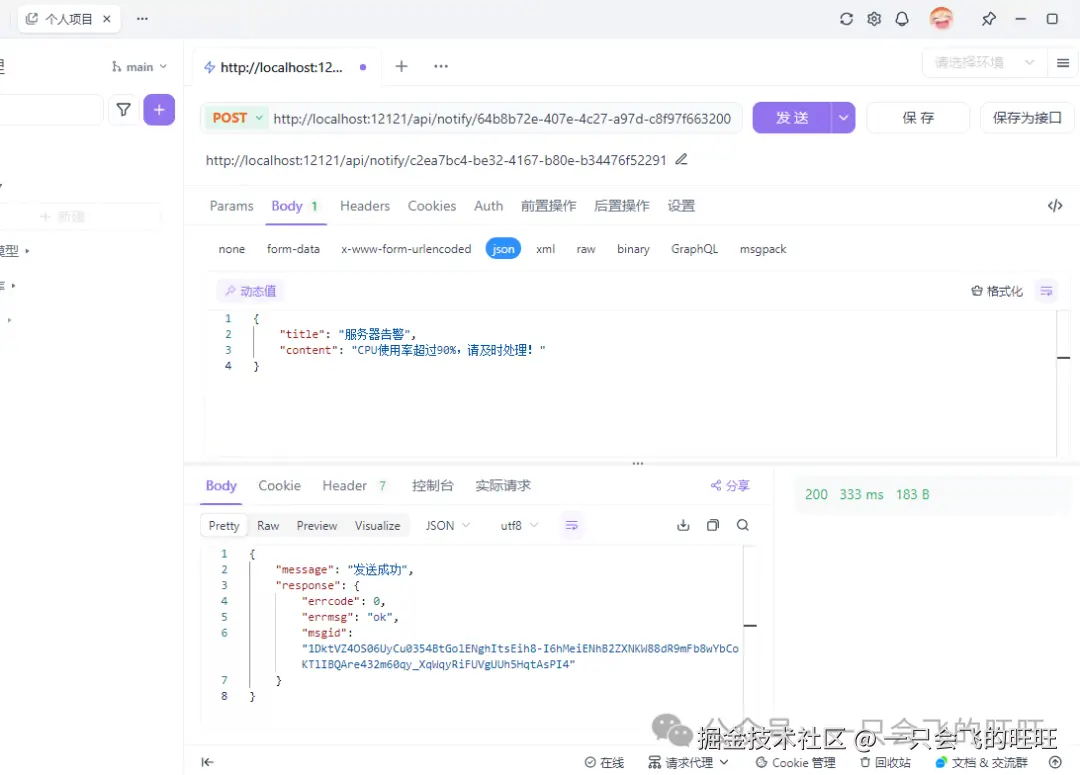Select the raw body type

[586, 249]
